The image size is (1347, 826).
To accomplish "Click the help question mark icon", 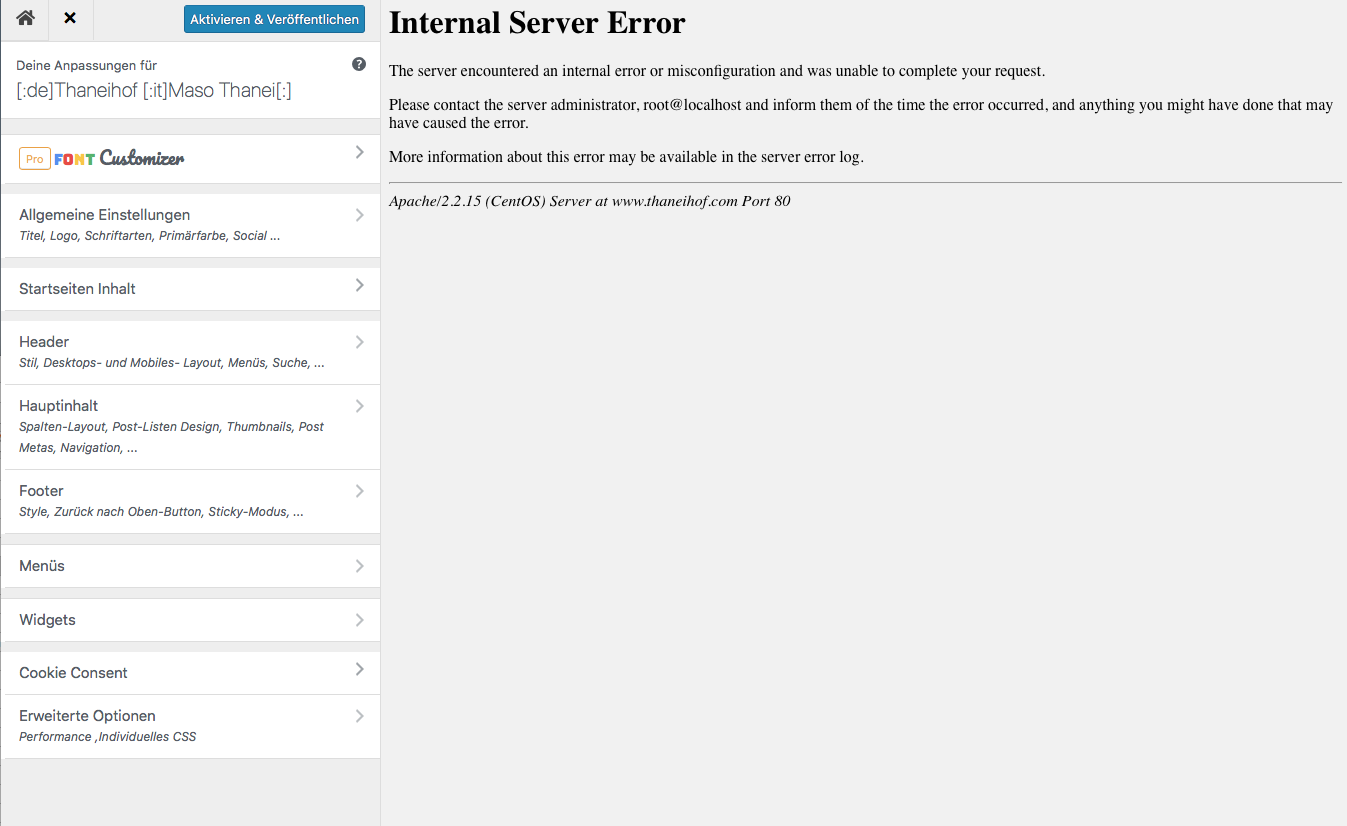I will 359,64.
